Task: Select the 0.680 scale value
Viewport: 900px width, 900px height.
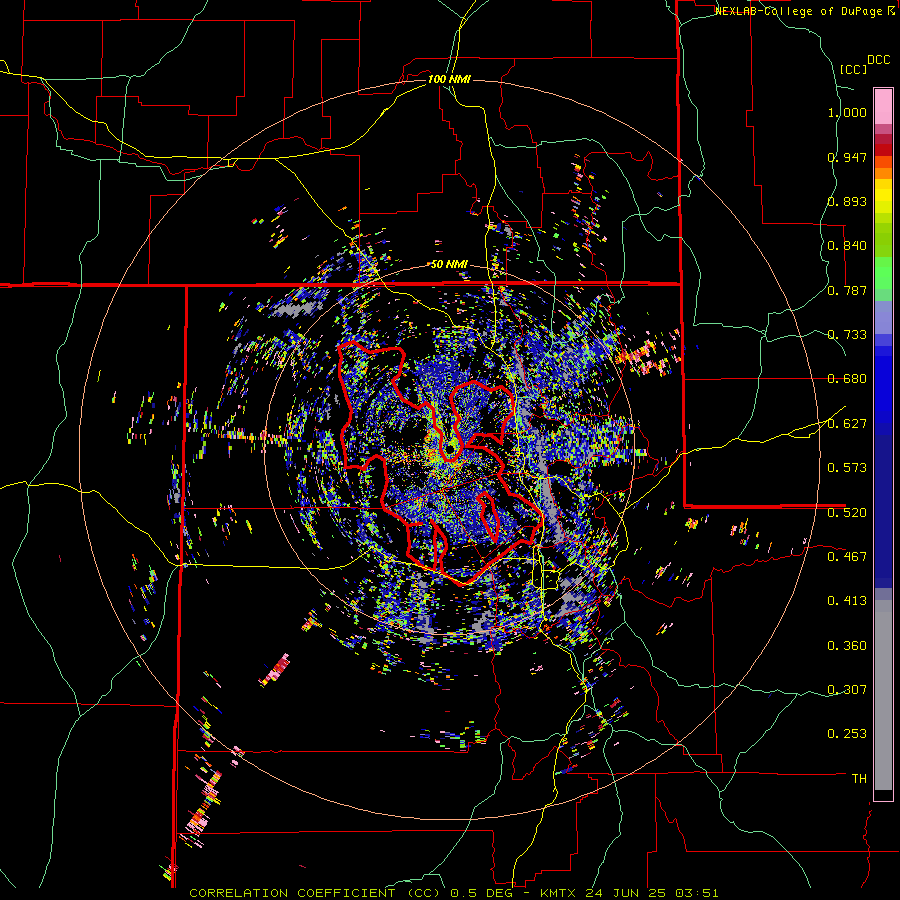Action: coord(847,379)
